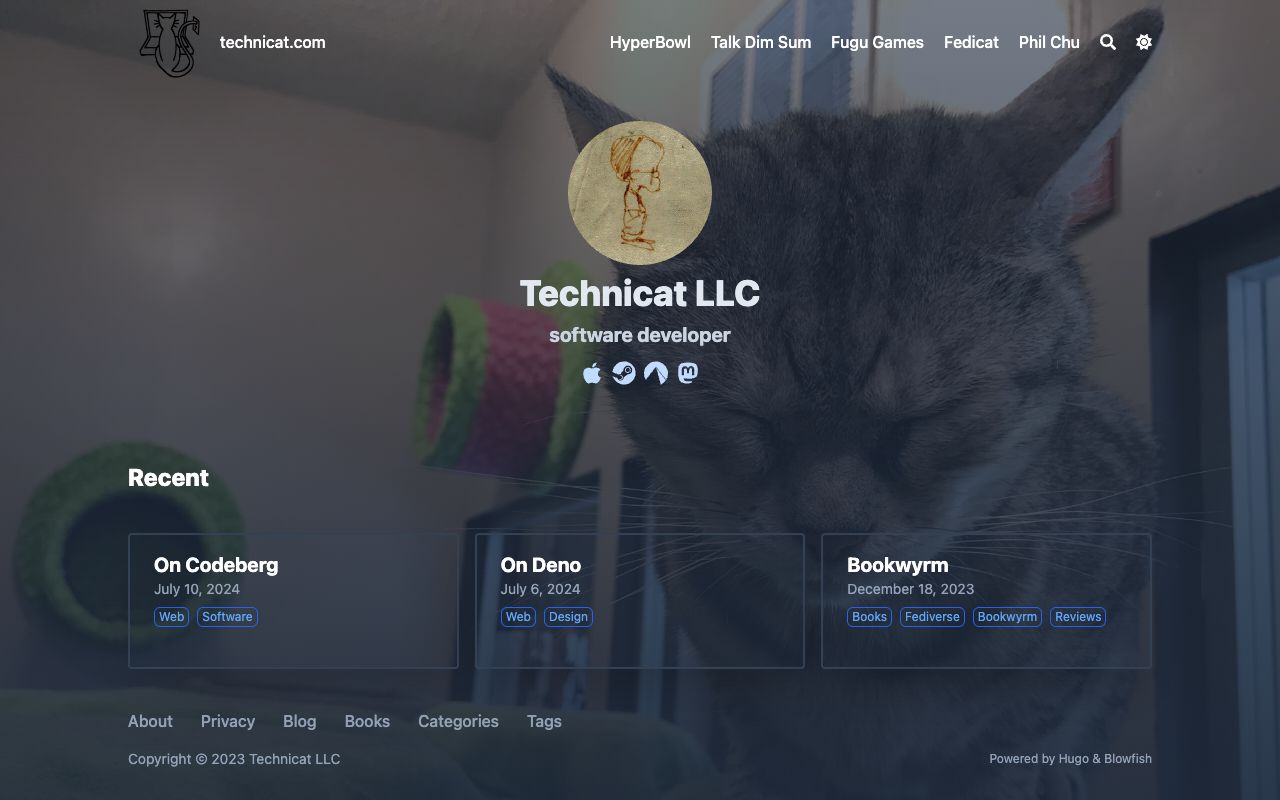Screen dimensions: 1280x800
Task: Open the Phil Chu menu item
Action: pos(1049,42)
